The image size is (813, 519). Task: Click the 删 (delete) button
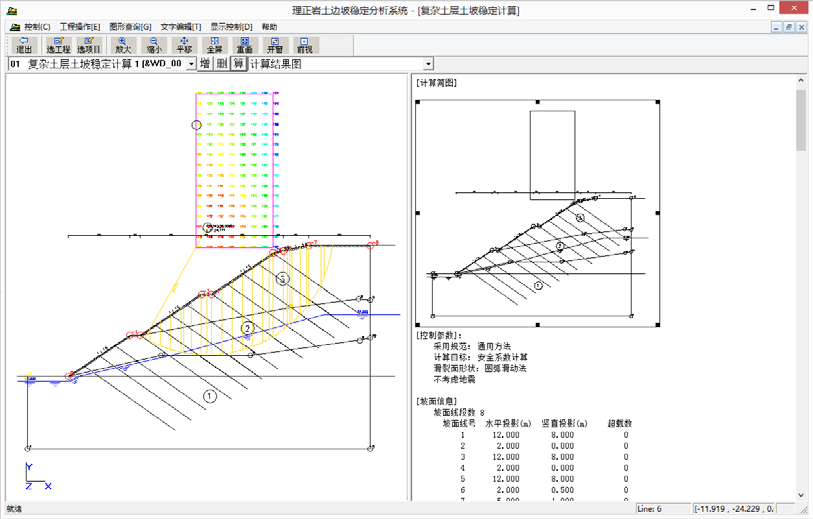coord(221,64)
